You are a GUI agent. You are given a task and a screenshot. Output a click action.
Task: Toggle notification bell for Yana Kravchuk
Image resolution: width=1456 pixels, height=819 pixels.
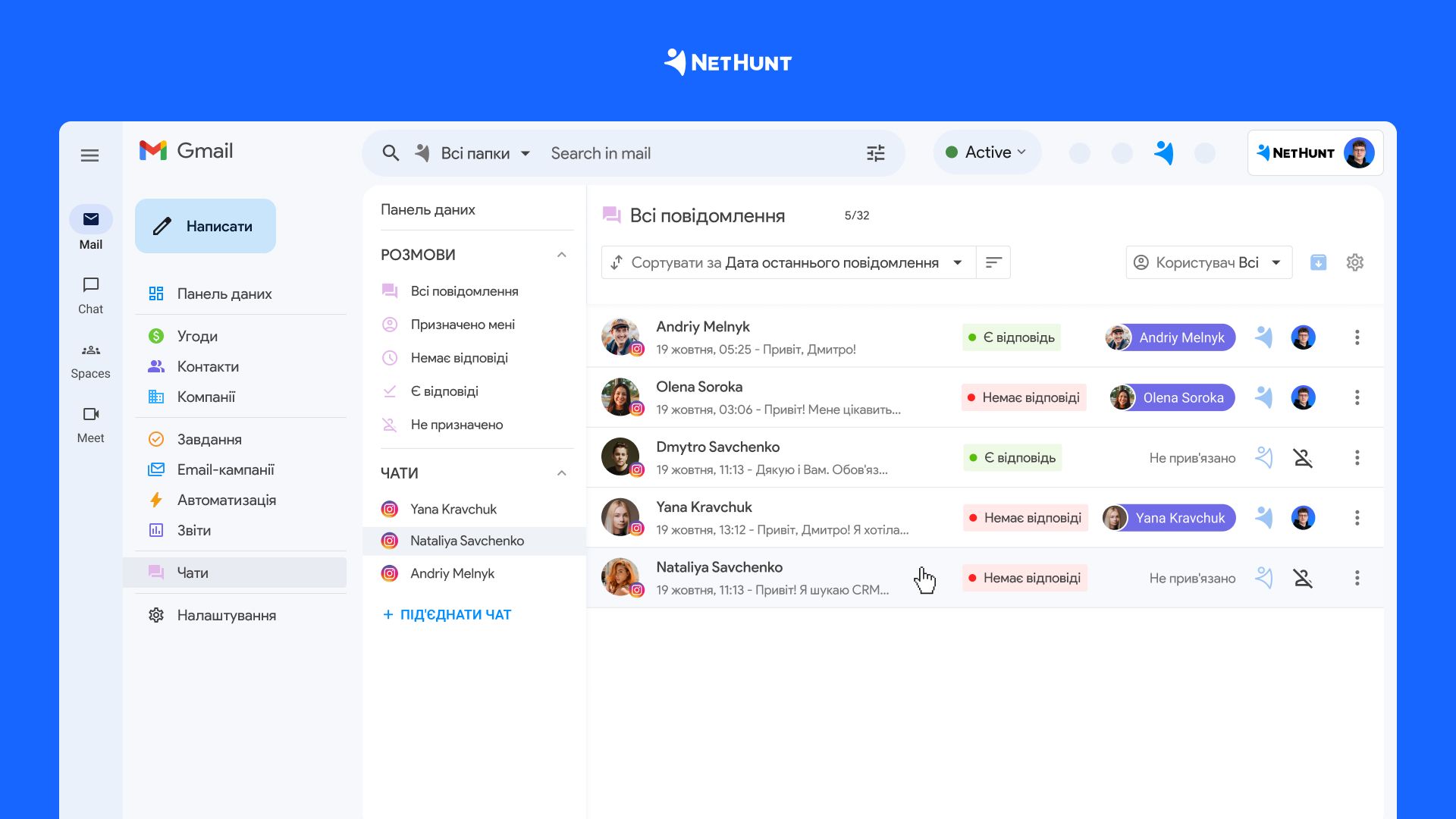[1265, 517]
